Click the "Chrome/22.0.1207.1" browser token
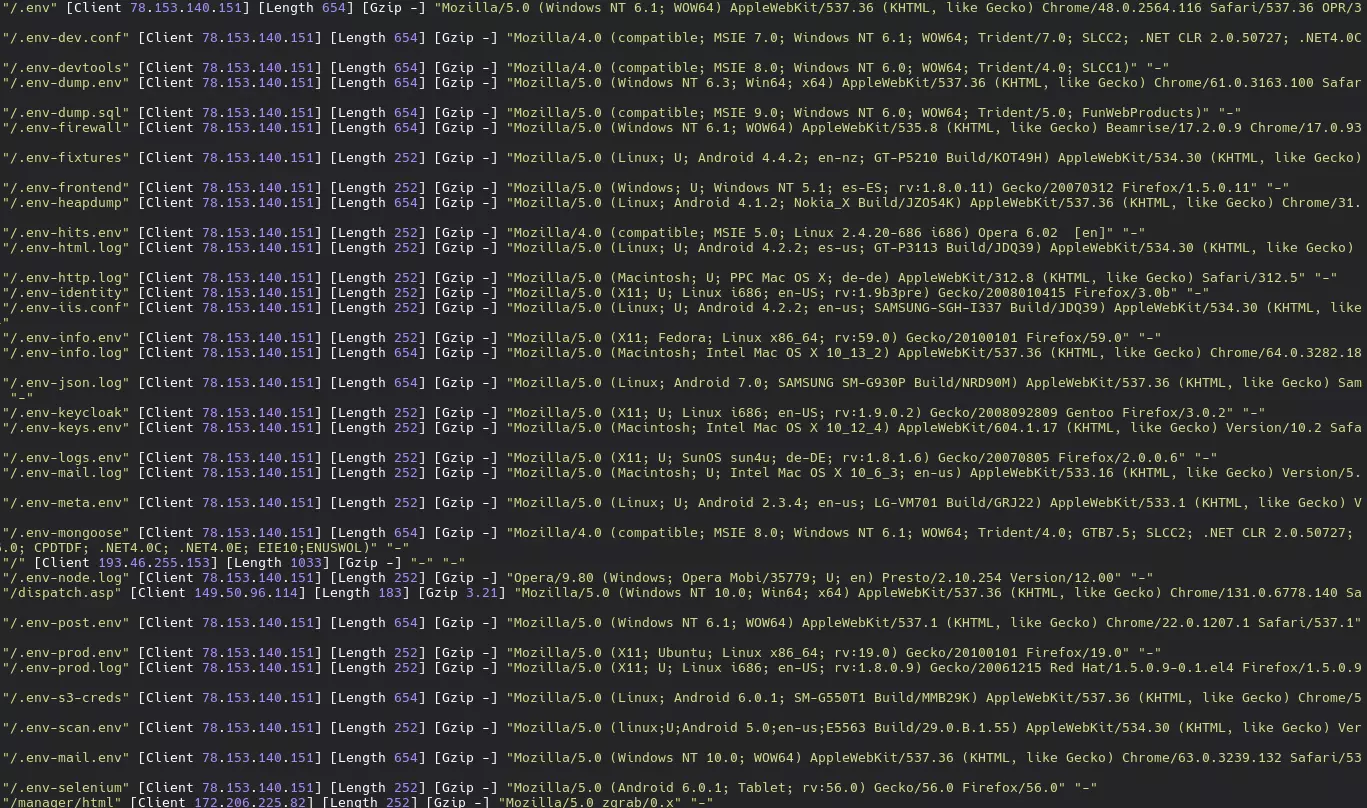 click(1178, 623)
